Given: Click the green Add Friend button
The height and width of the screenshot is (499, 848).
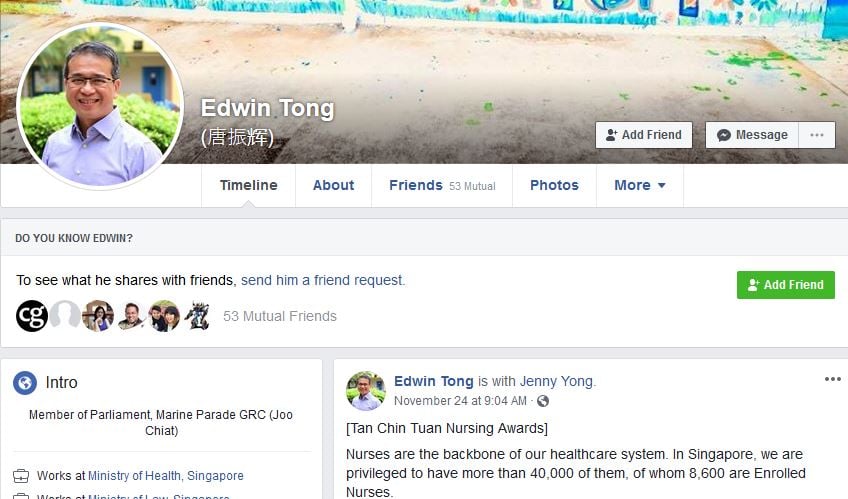Looking at the screenshot, I should (x=785, y=285).
